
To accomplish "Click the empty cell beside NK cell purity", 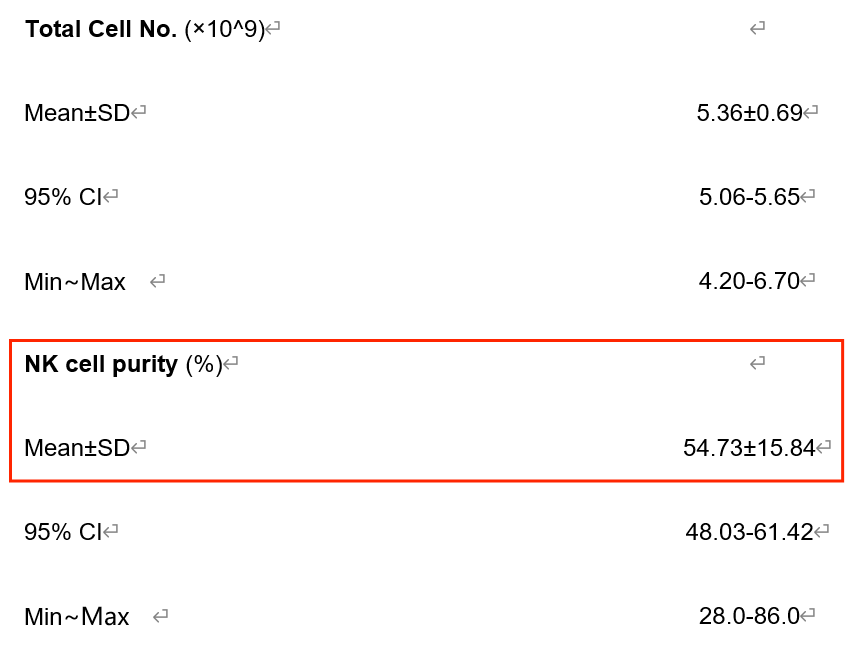I will [757, 364].
